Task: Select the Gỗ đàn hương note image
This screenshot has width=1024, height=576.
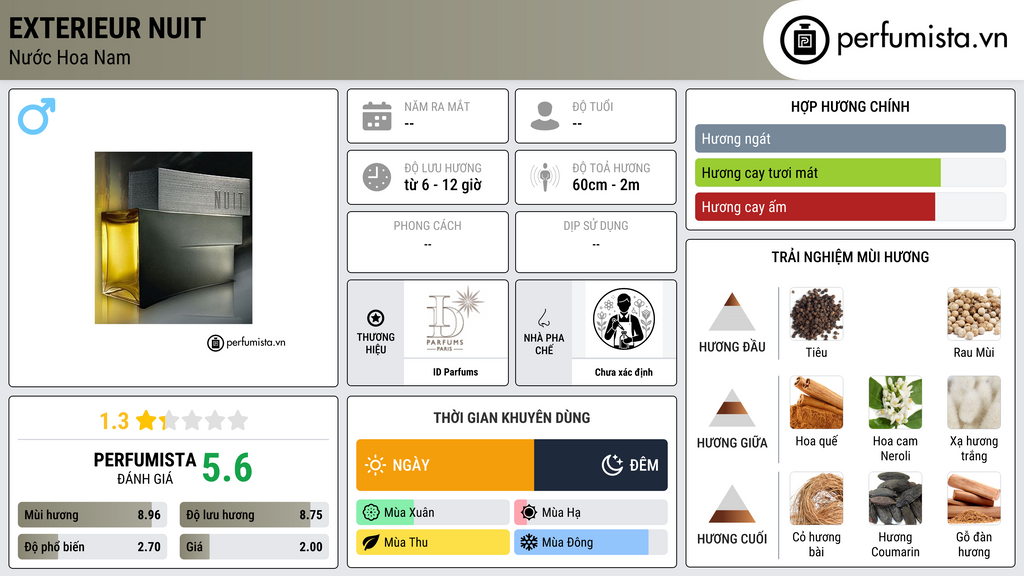Action: (x=974, y=498)
